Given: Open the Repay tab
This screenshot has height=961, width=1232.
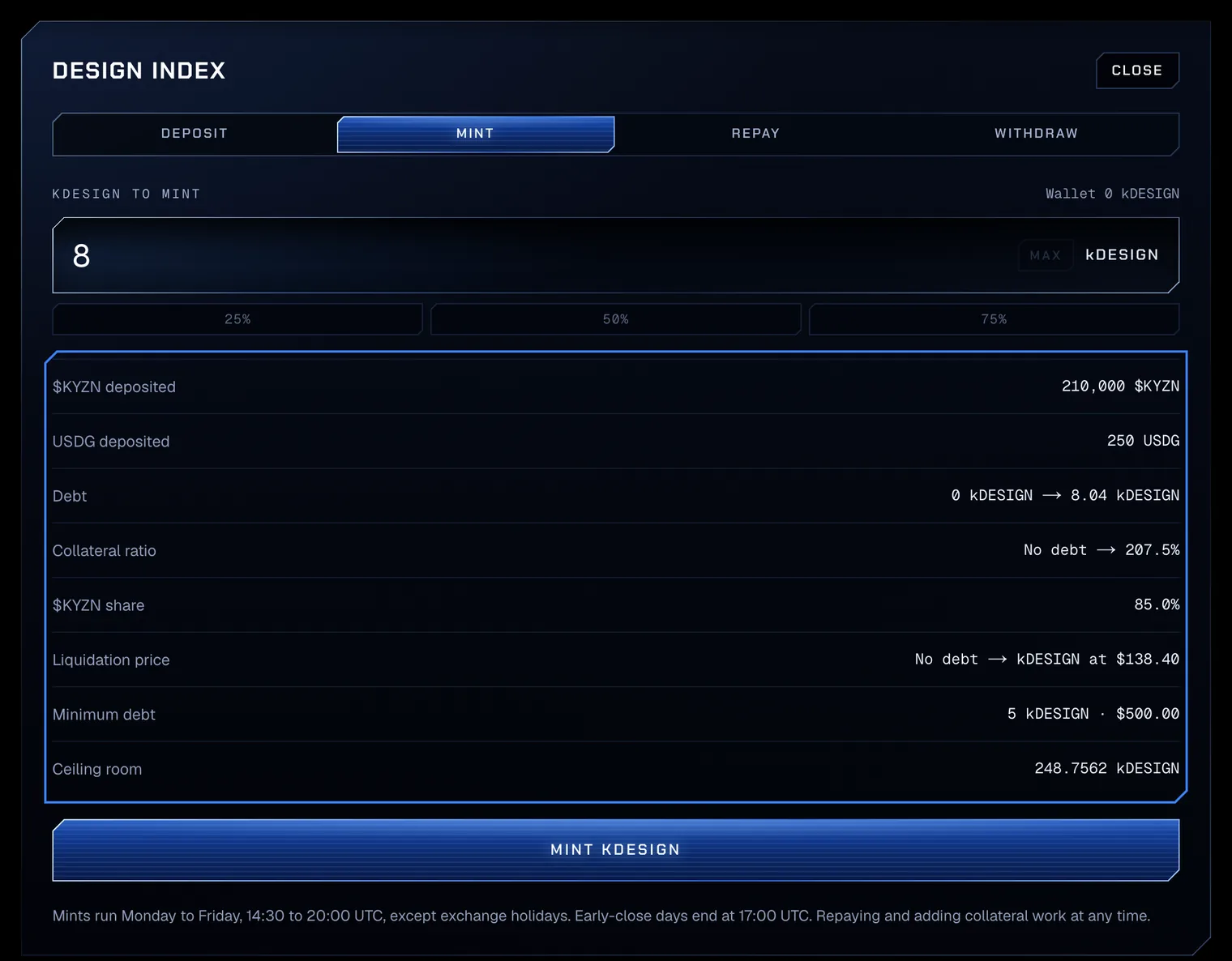Looking at the screenshot, I should pyautogui.click(x=755, y=134).
